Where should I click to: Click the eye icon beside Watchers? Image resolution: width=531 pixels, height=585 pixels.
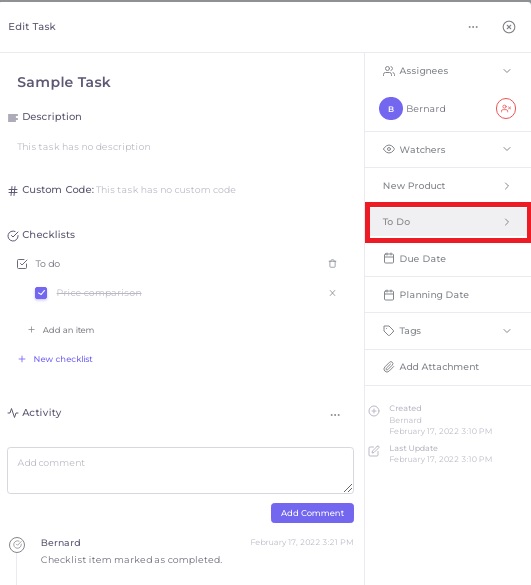coord(388,149)
